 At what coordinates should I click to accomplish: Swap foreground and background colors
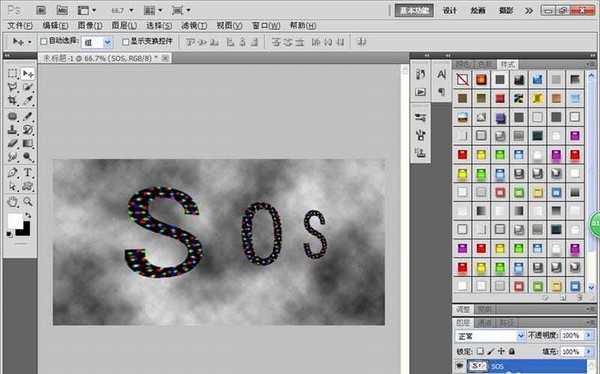pos(28,215)
